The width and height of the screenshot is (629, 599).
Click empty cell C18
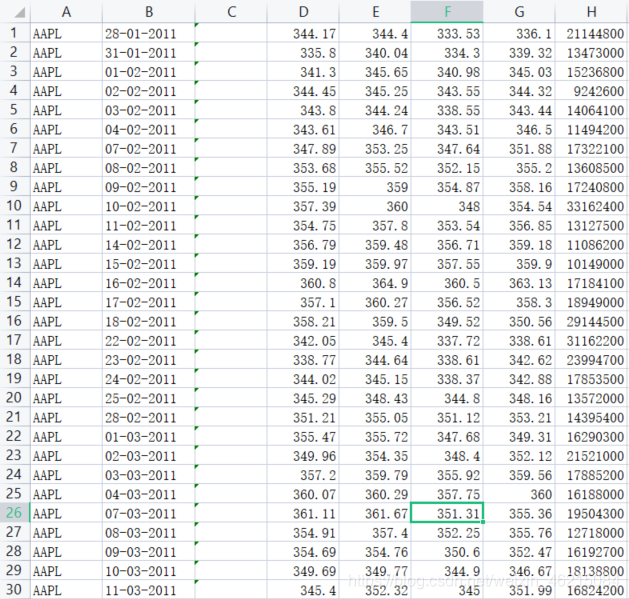click(231, 359)
